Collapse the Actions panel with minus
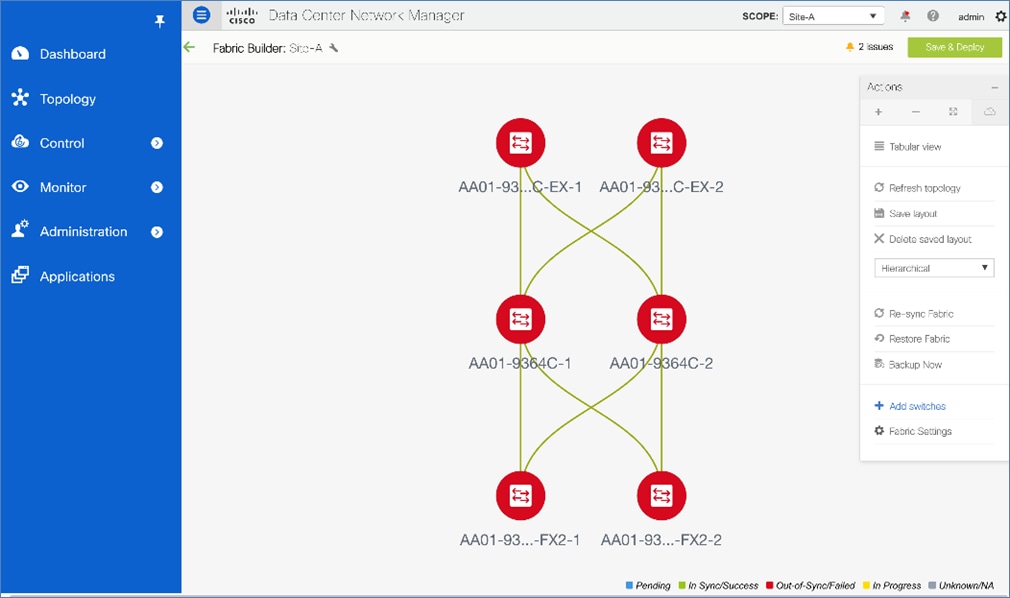 tap(995, 87)
